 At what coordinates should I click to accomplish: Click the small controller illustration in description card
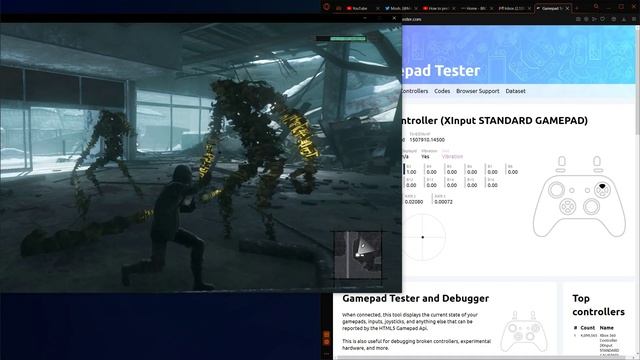click(524, 331)
